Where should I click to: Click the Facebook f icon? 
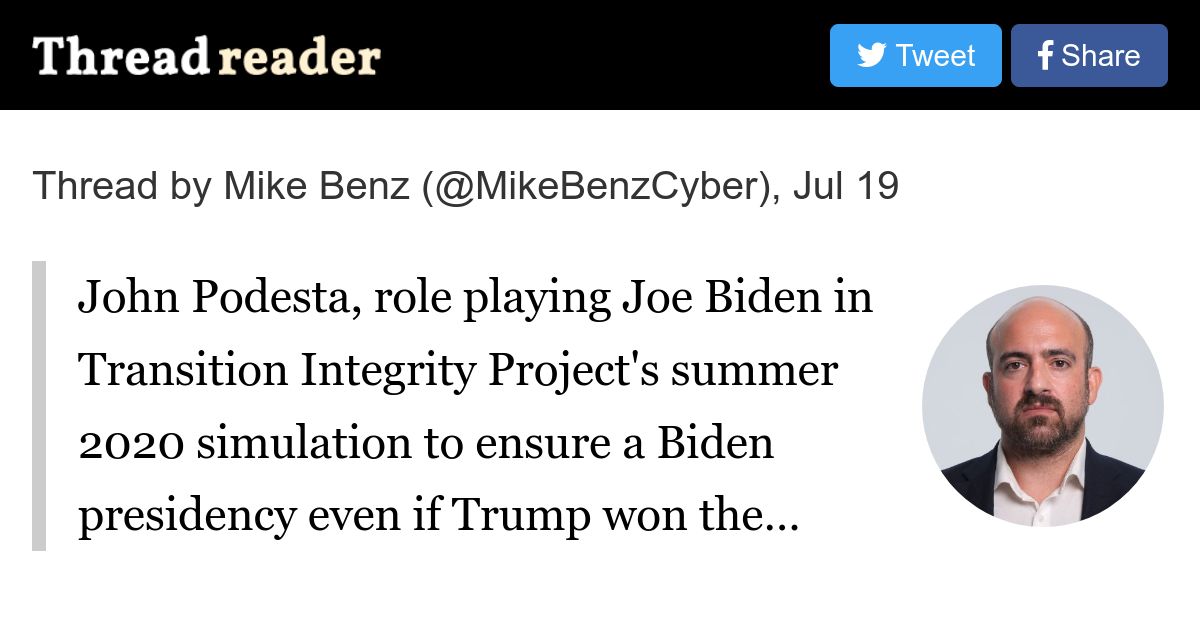point(1045,56)
